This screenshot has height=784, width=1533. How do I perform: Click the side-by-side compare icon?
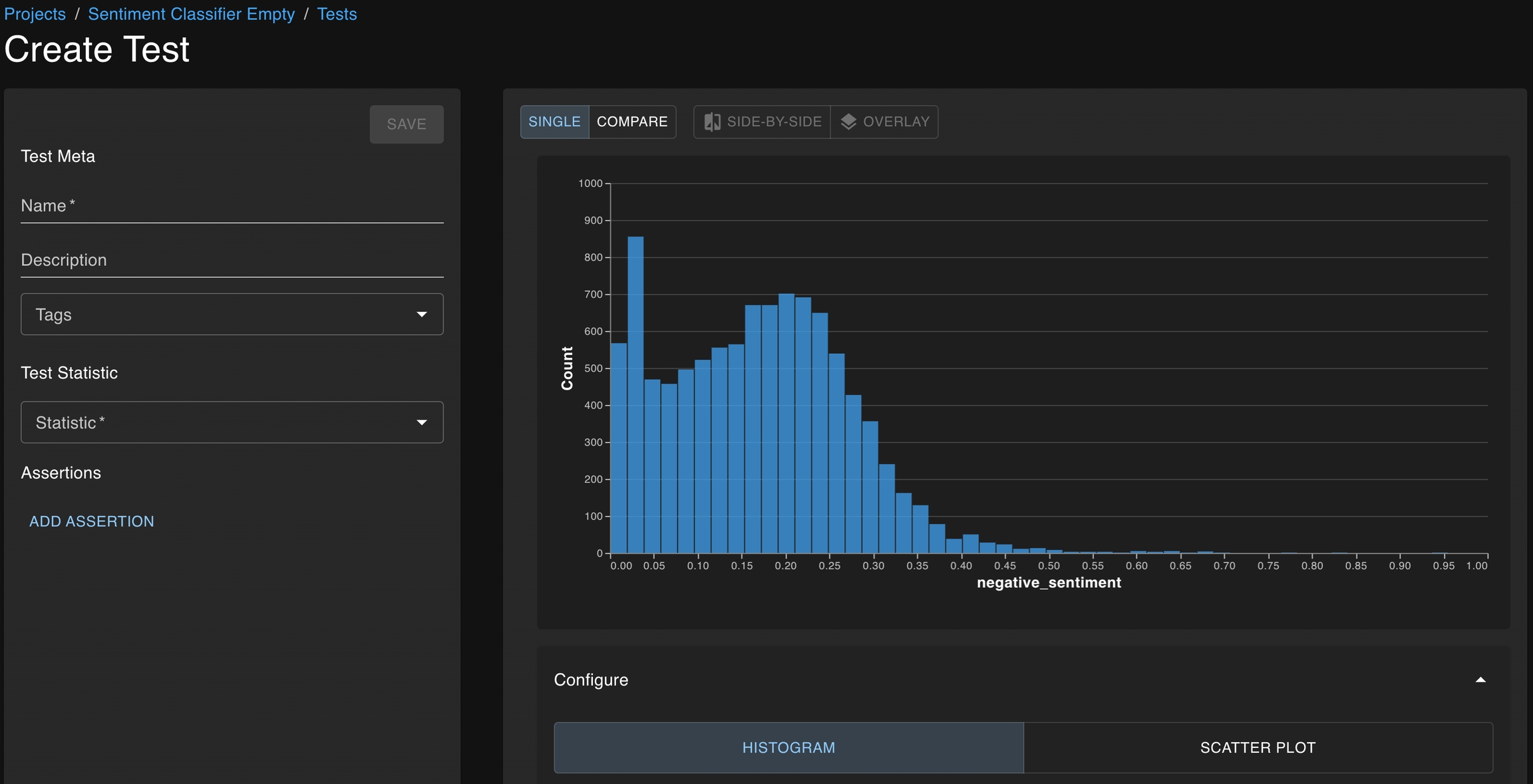click(x=712, y=122)
